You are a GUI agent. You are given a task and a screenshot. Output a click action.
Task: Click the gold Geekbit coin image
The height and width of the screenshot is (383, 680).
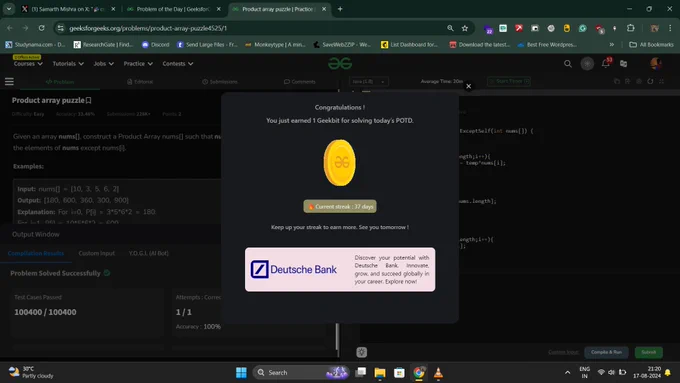click(340, 163)
